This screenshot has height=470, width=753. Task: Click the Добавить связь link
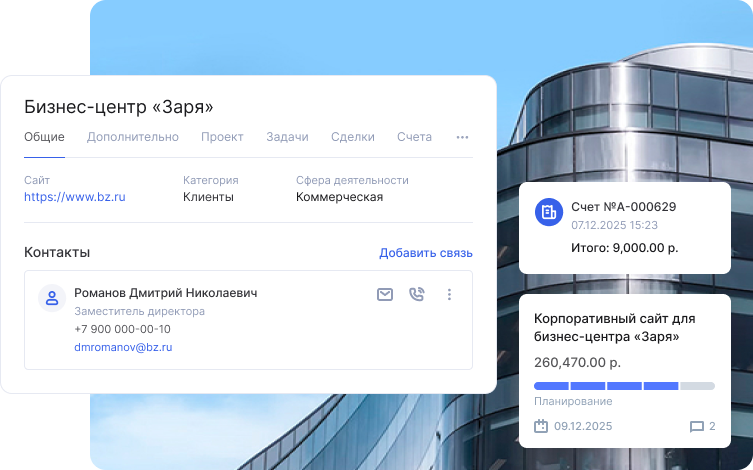pos(425,253)
